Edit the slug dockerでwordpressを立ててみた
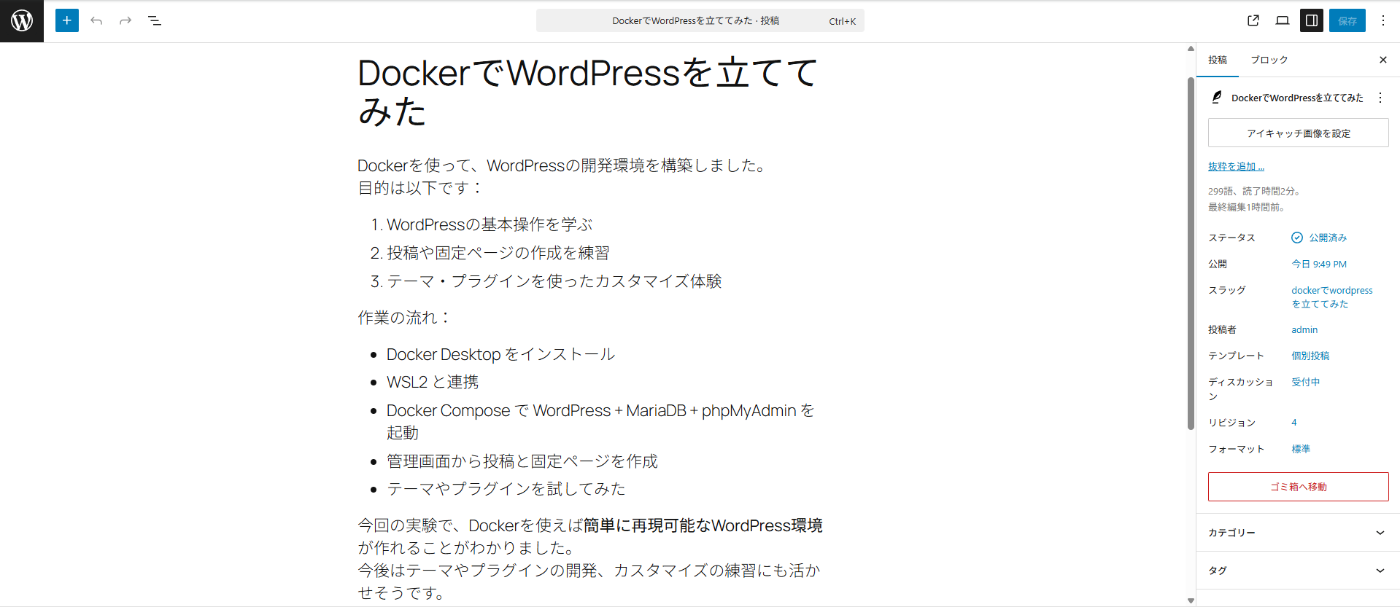The width and height of the screenshot is (1400, 607). tap(1332, 297)
